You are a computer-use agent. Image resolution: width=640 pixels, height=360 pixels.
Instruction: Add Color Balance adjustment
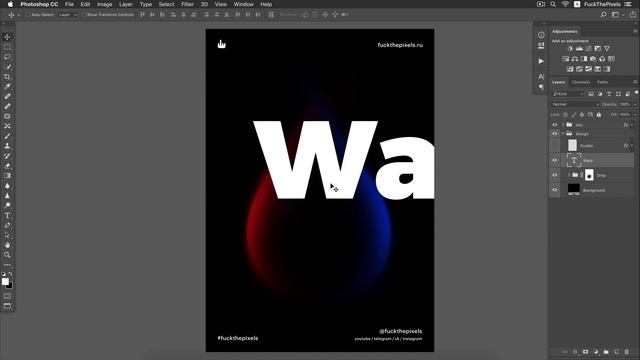pos(575,59)
